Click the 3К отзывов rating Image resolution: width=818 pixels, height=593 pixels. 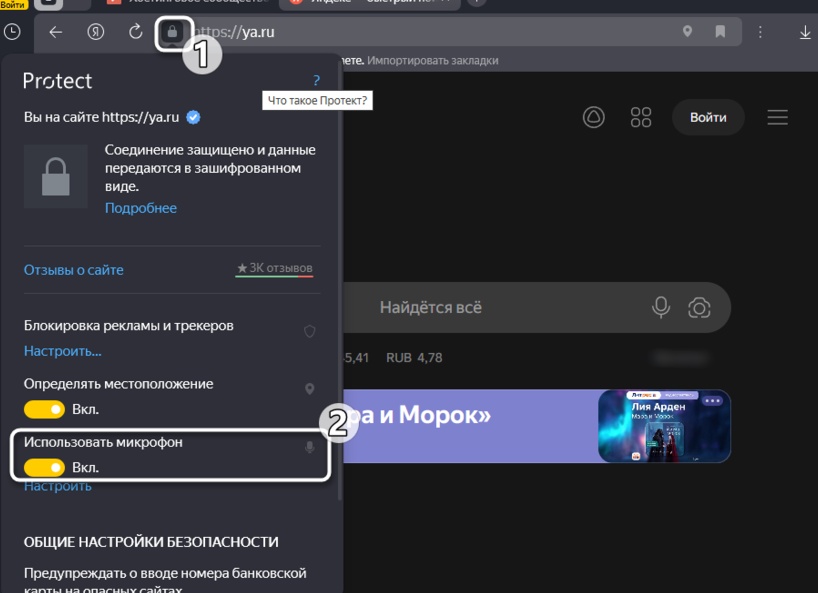click(x=274, y=269)
